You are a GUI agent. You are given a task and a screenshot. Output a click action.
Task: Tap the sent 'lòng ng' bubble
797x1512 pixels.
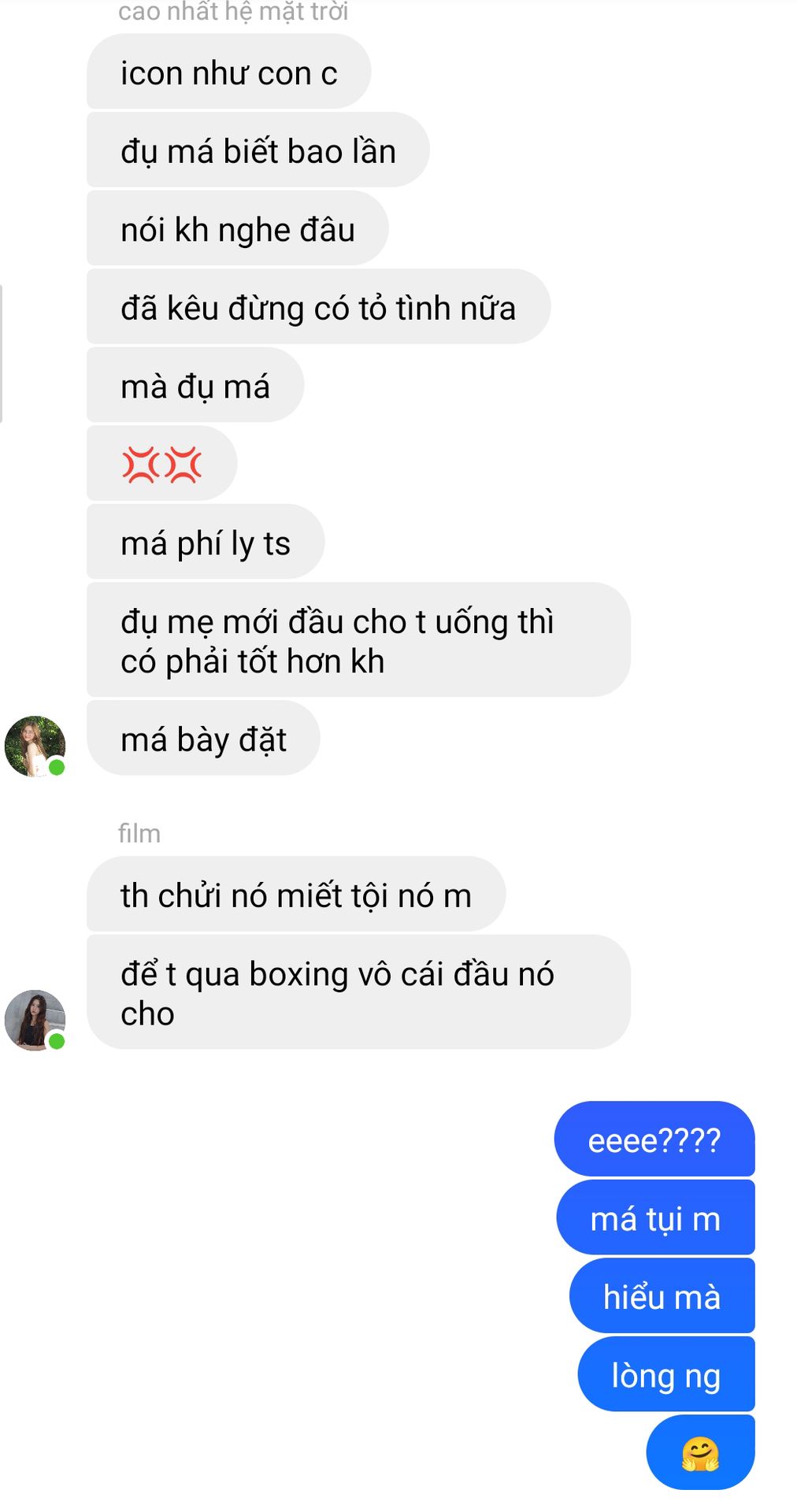(666, 1374)
